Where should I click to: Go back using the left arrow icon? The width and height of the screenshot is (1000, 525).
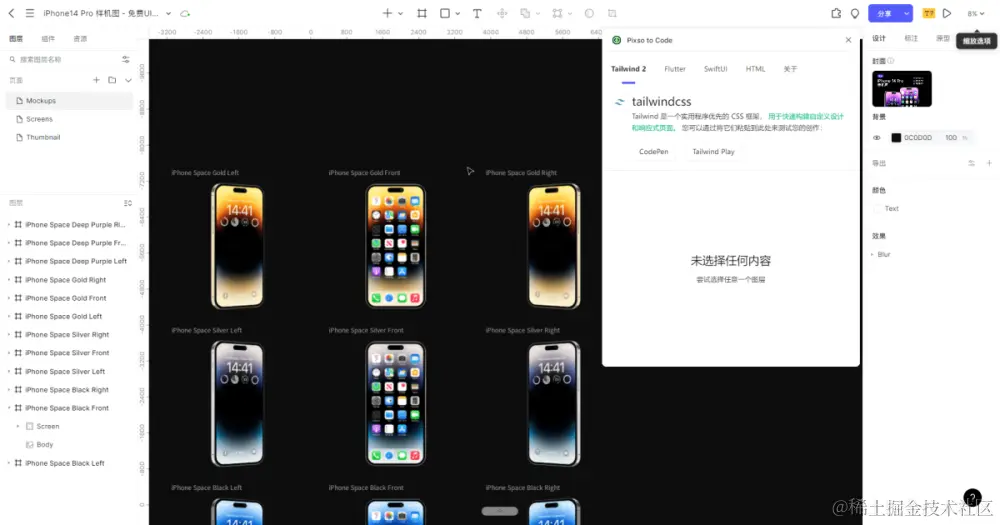point(11,13)
